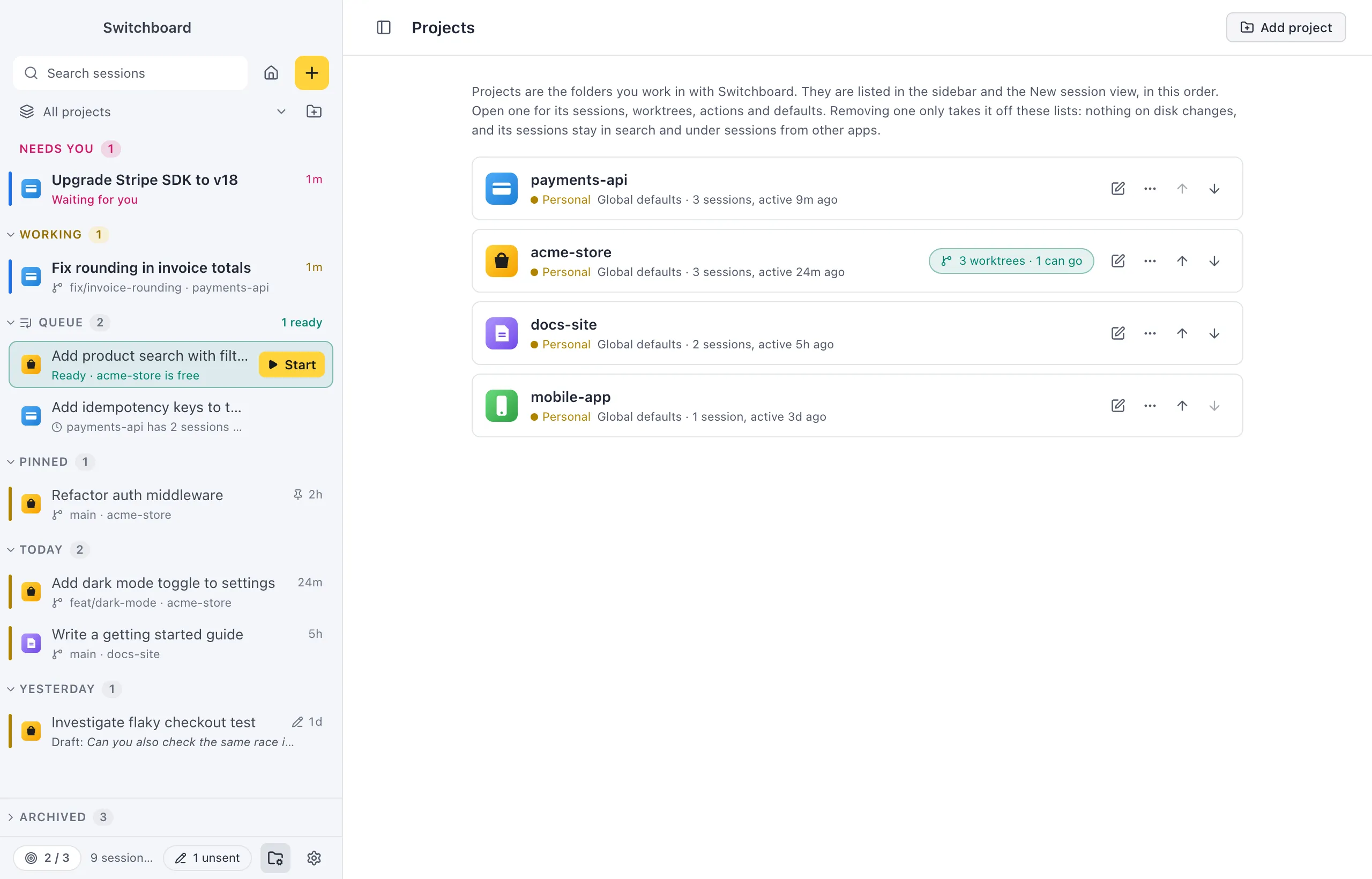Open more options for docs-site
Image resolution: width=1372 pixels, height=879 pixels.
1150,333
